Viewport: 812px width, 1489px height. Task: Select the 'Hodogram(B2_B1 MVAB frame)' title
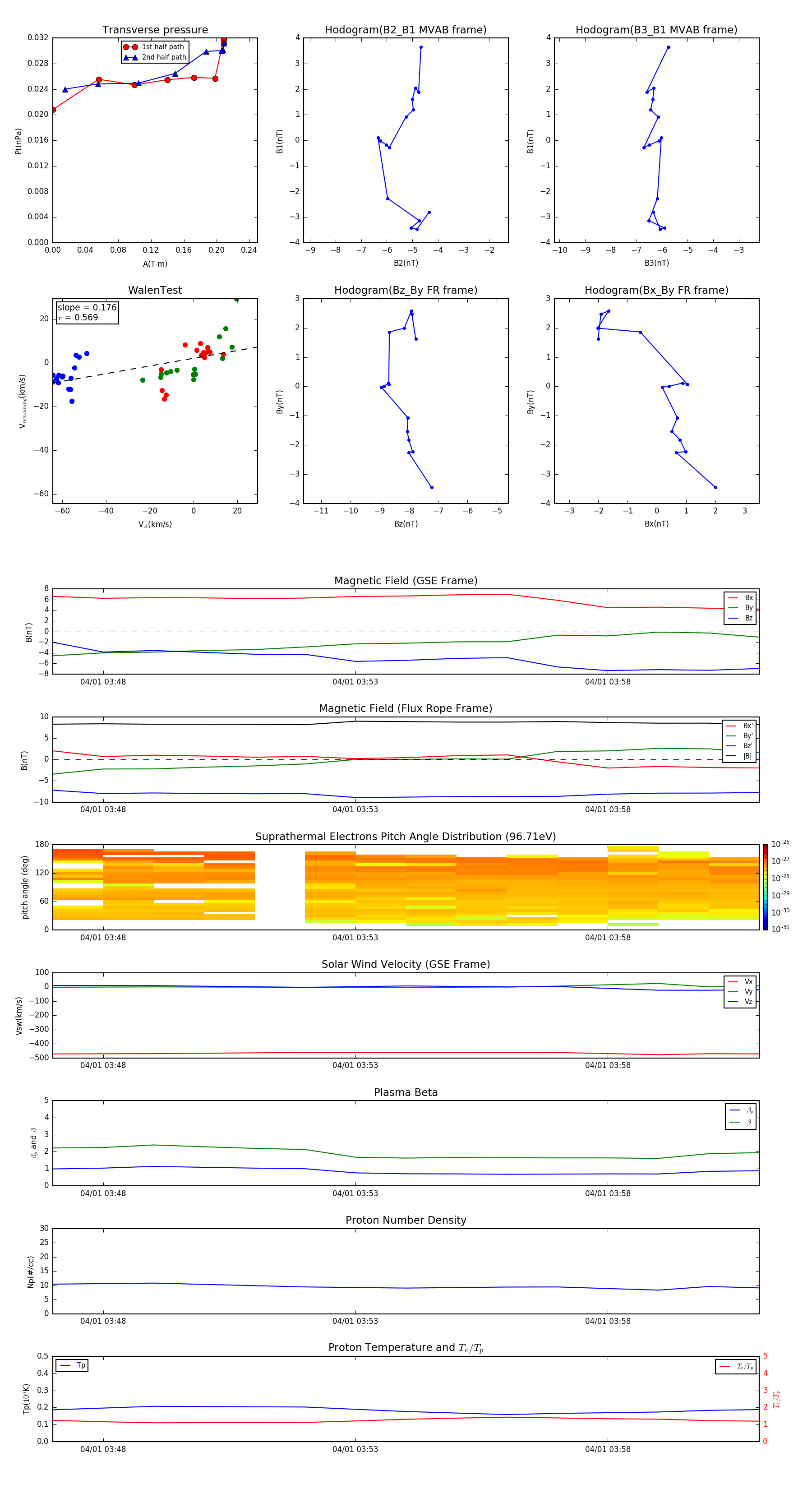(x=406, y=30)
